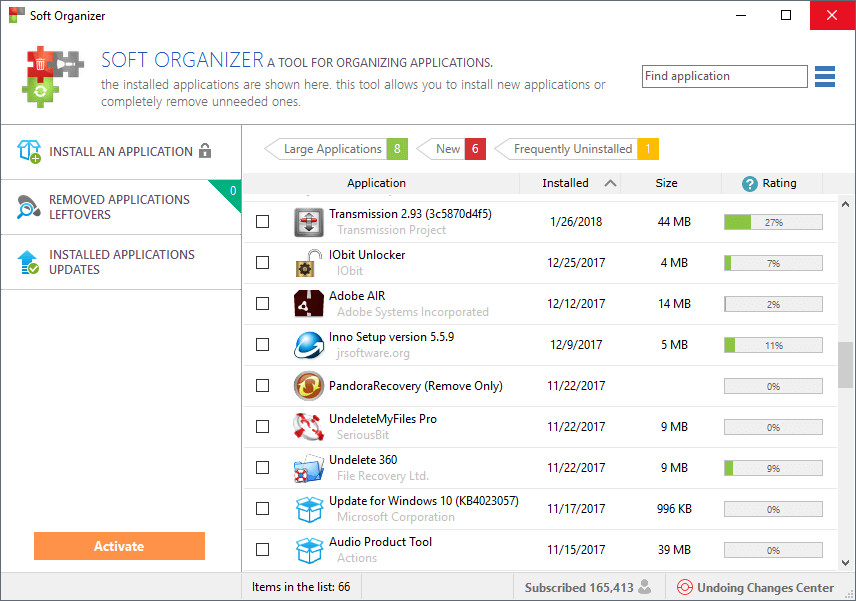Image resolution: width=856 pixels, height=601 pixels.
Task: Open the hamburger menu icon
Action: click(x=825, y=76)
